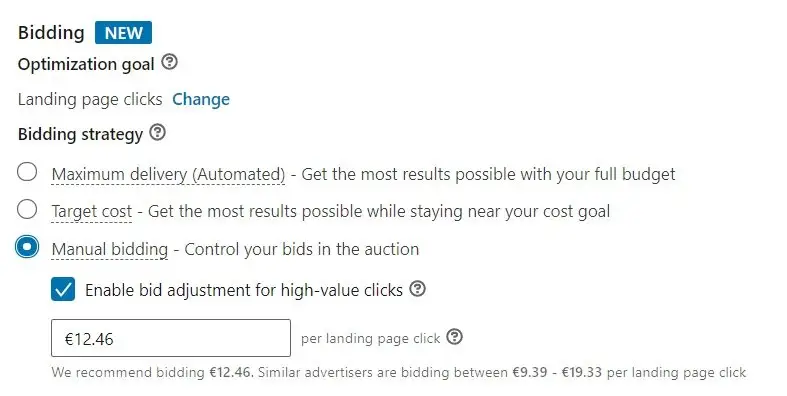This screenshot has height=396, width=787.
Task: Click the Enable bid adjustment label text
Action: (244, 290)
